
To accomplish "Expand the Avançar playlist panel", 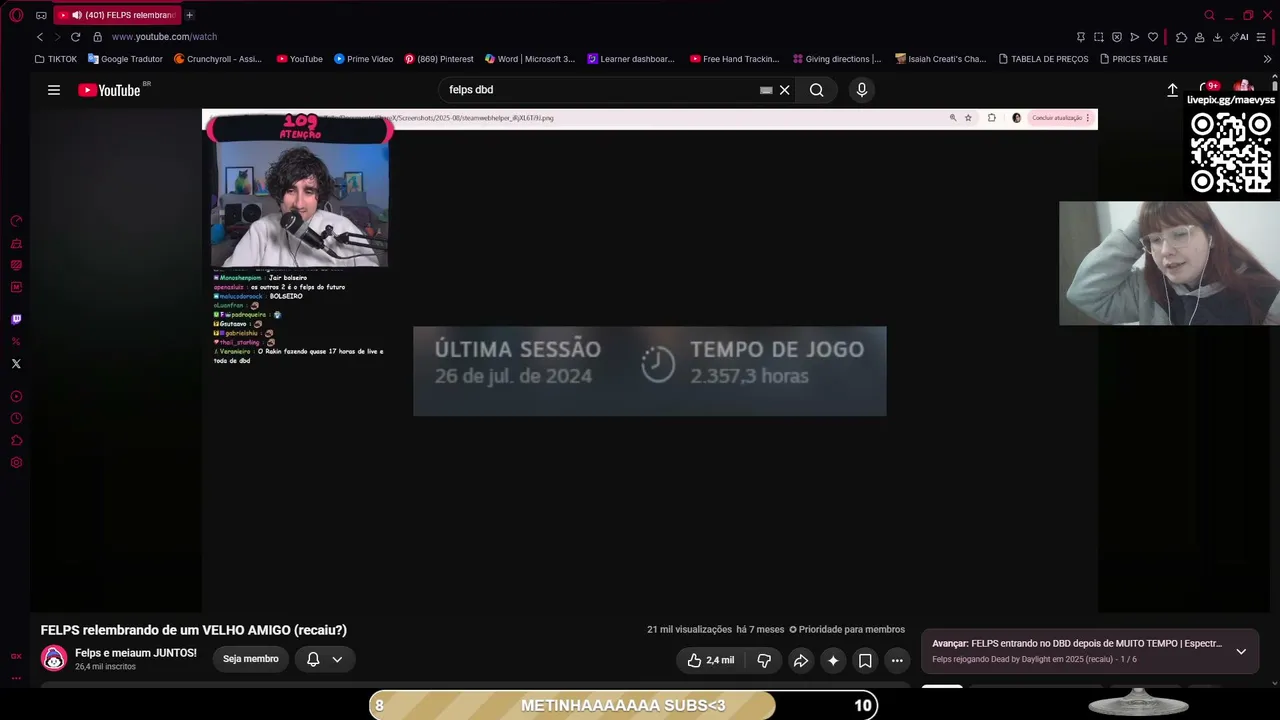I will 1241,651.
